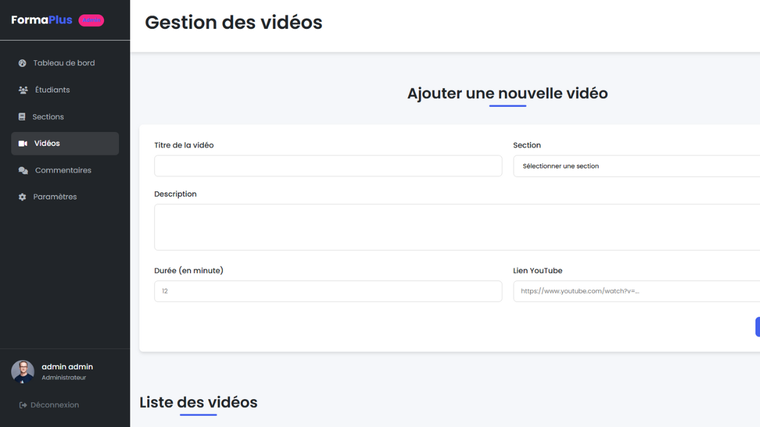
Task: Navigate to Commentaires in the sidebar
Action: coord(63,170)
